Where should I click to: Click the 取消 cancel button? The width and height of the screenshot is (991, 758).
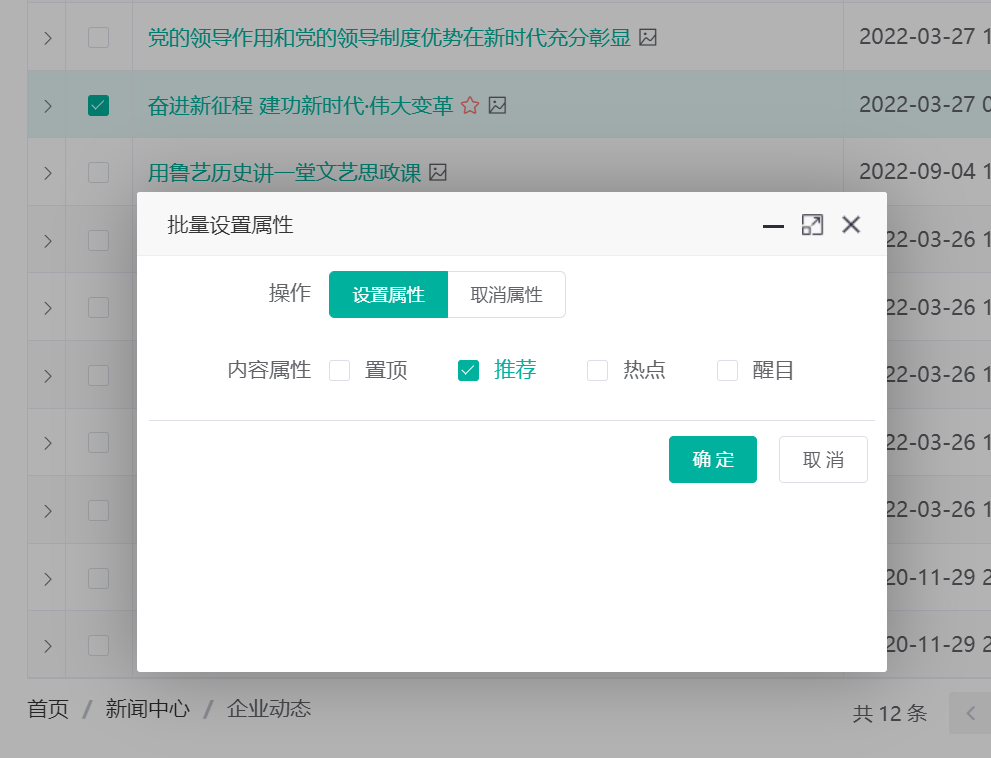pyautogui.click(x=823, y=459)
